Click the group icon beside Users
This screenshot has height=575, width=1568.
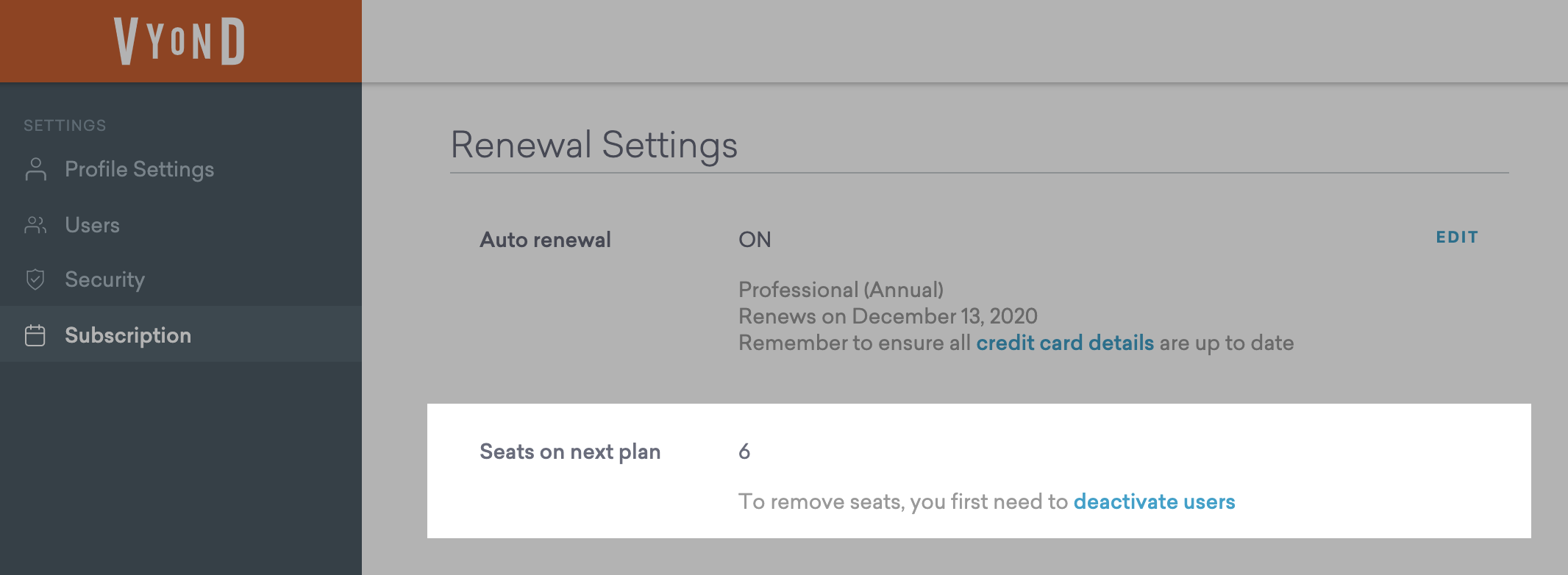click(x=35, y=225)
